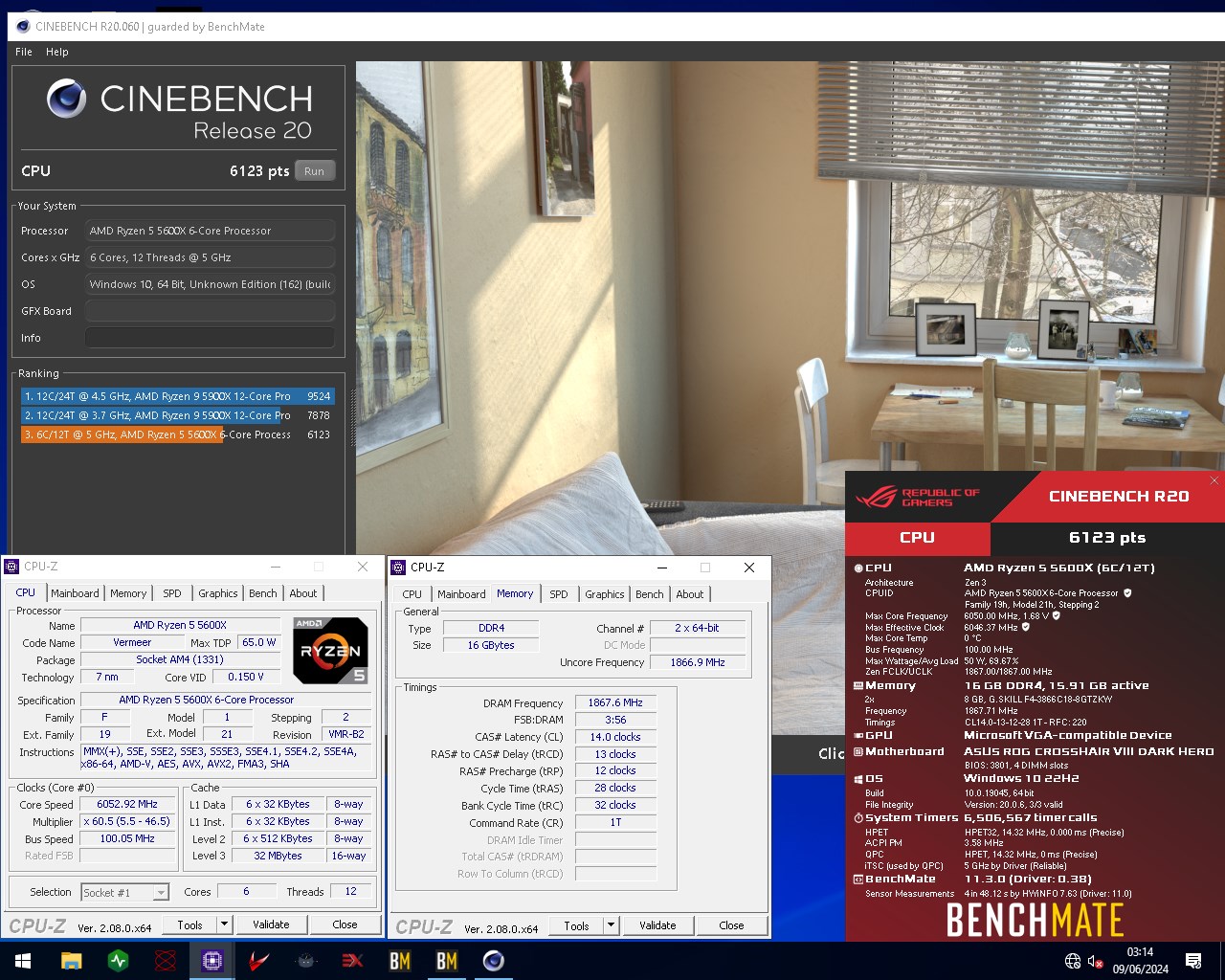Click the muted volume tray icon
This screenshot has width=1225, height=980.
point(1096,961)
